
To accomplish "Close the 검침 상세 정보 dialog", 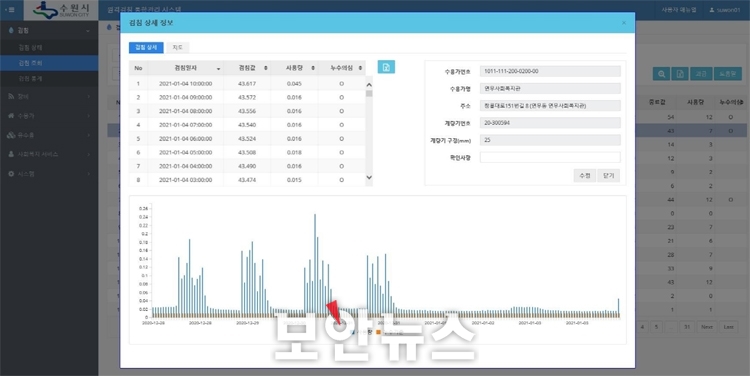I will pos(624,23).
